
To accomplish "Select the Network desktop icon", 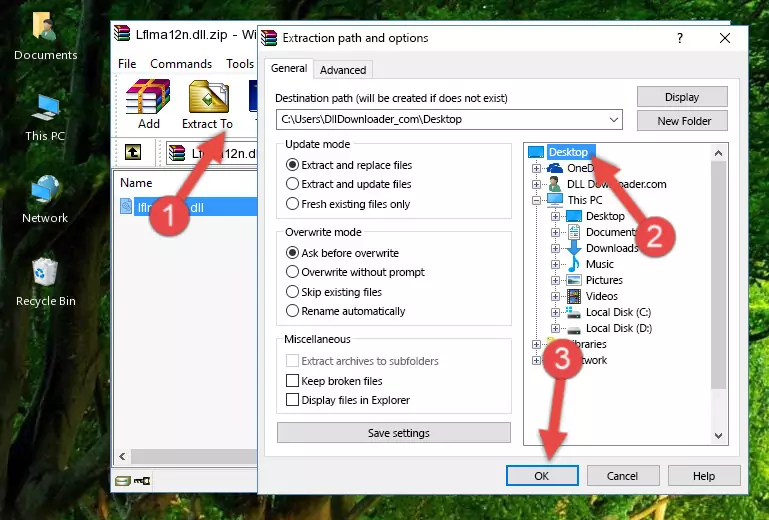I will [45, 189].
